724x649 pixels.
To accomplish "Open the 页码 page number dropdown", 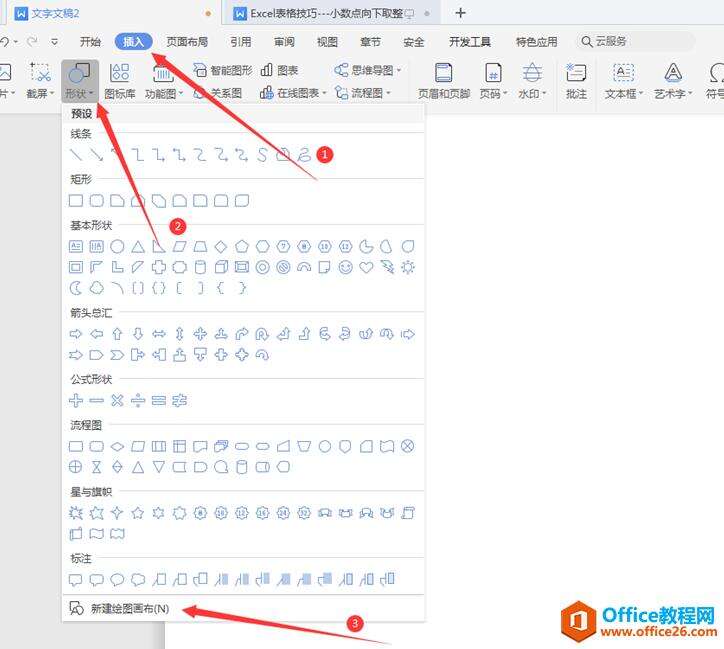I will [x=493, y=81].
